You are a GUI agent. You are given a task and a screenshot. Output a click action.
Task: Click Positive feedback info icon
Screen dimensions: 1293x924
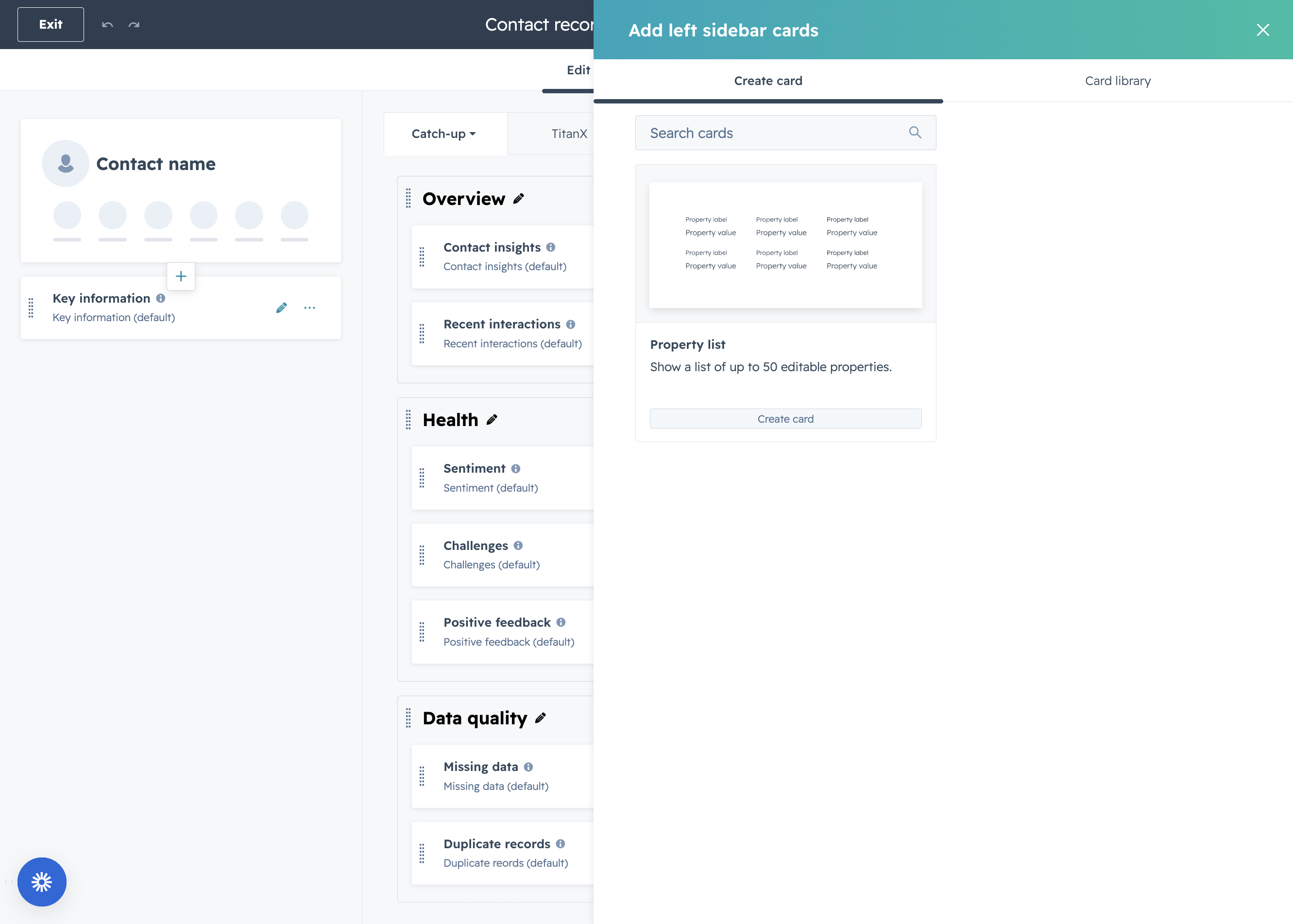(561, 622)
